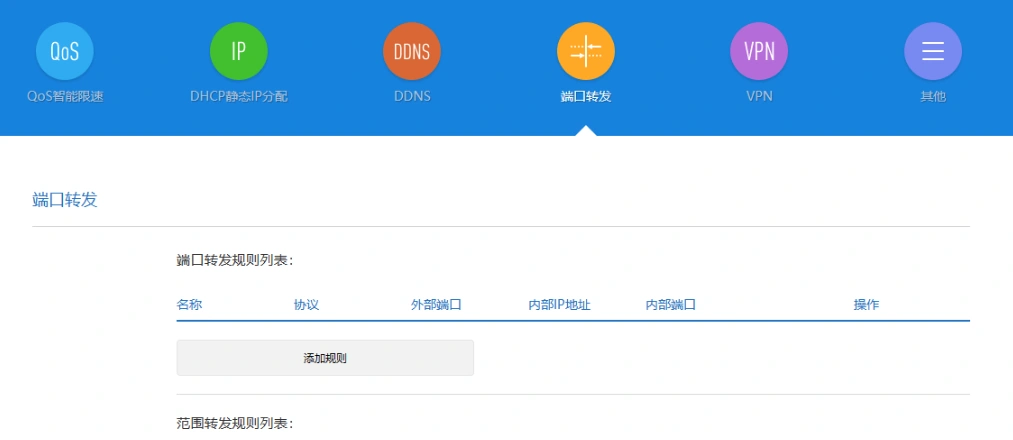Click the green IP circle icon

[239, 51]
